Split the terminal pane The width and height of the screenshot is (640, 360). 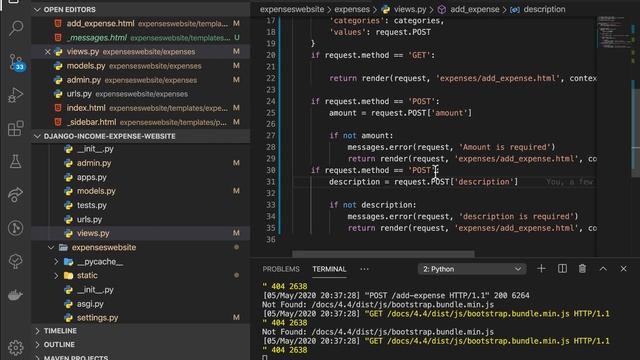(x=562, y=269)
